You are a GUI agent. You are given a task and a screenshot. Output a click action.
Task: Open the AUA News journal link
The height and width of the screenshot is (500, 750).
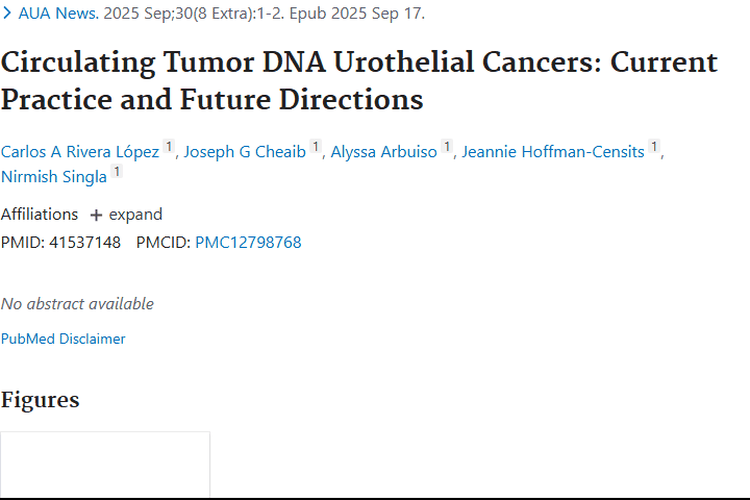pyautogui.click(x=58, y=14)
